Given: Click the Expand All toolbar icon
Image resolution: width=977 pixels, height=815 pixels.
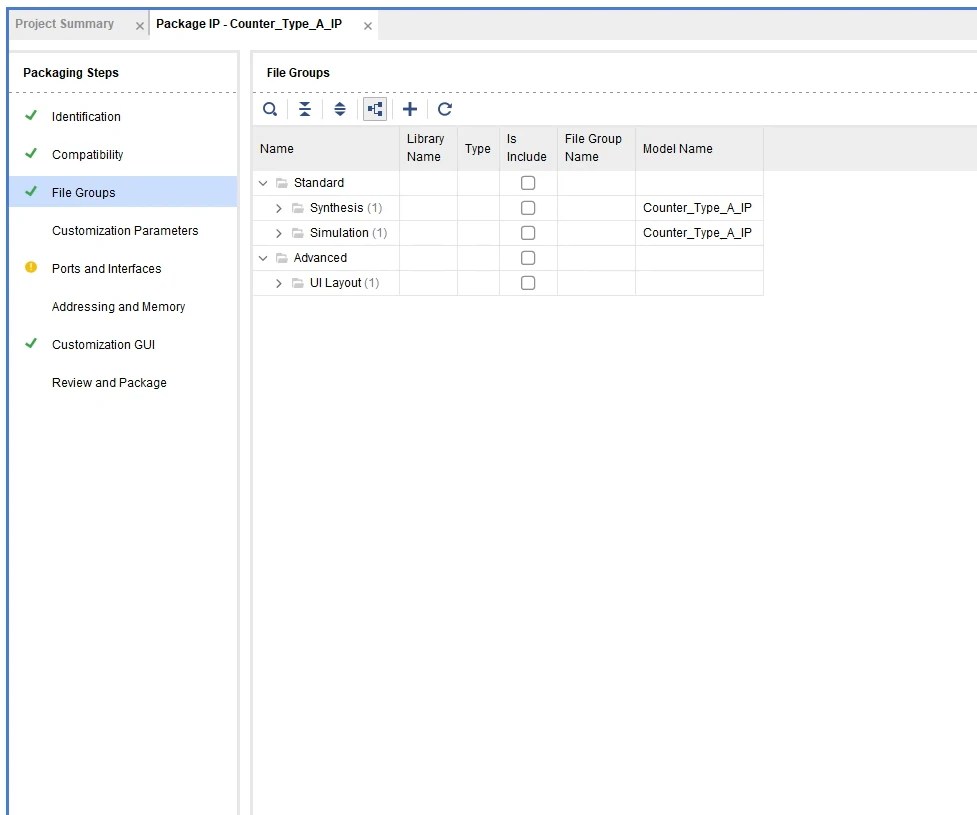Looking at the screenshot, I should tap(340, 109).
